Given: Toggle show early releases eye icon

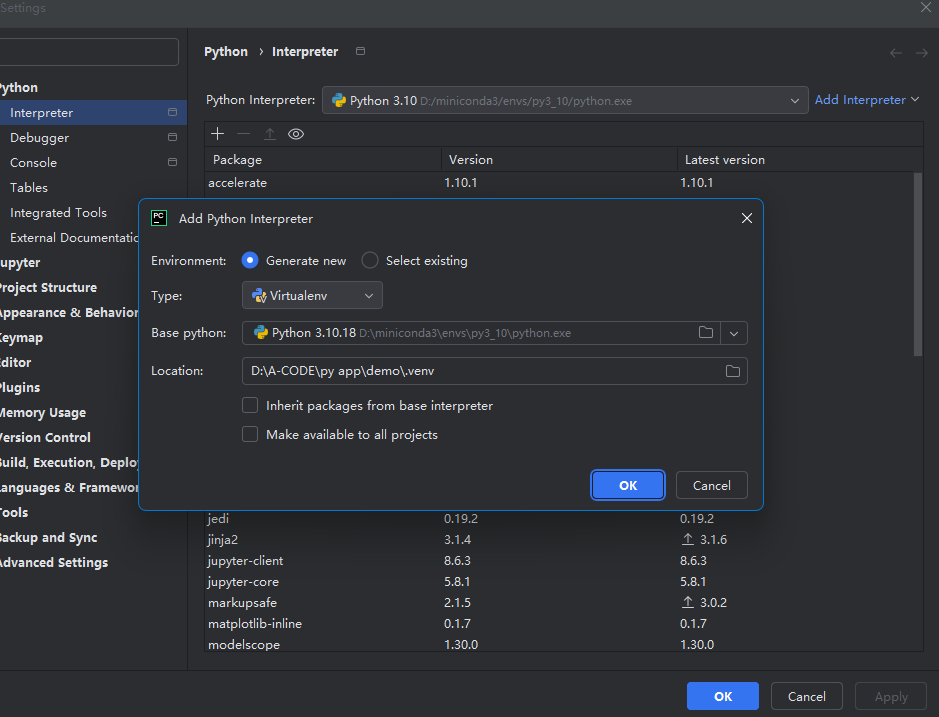Looking at the screenshot, I should click(x=296, y=134).
